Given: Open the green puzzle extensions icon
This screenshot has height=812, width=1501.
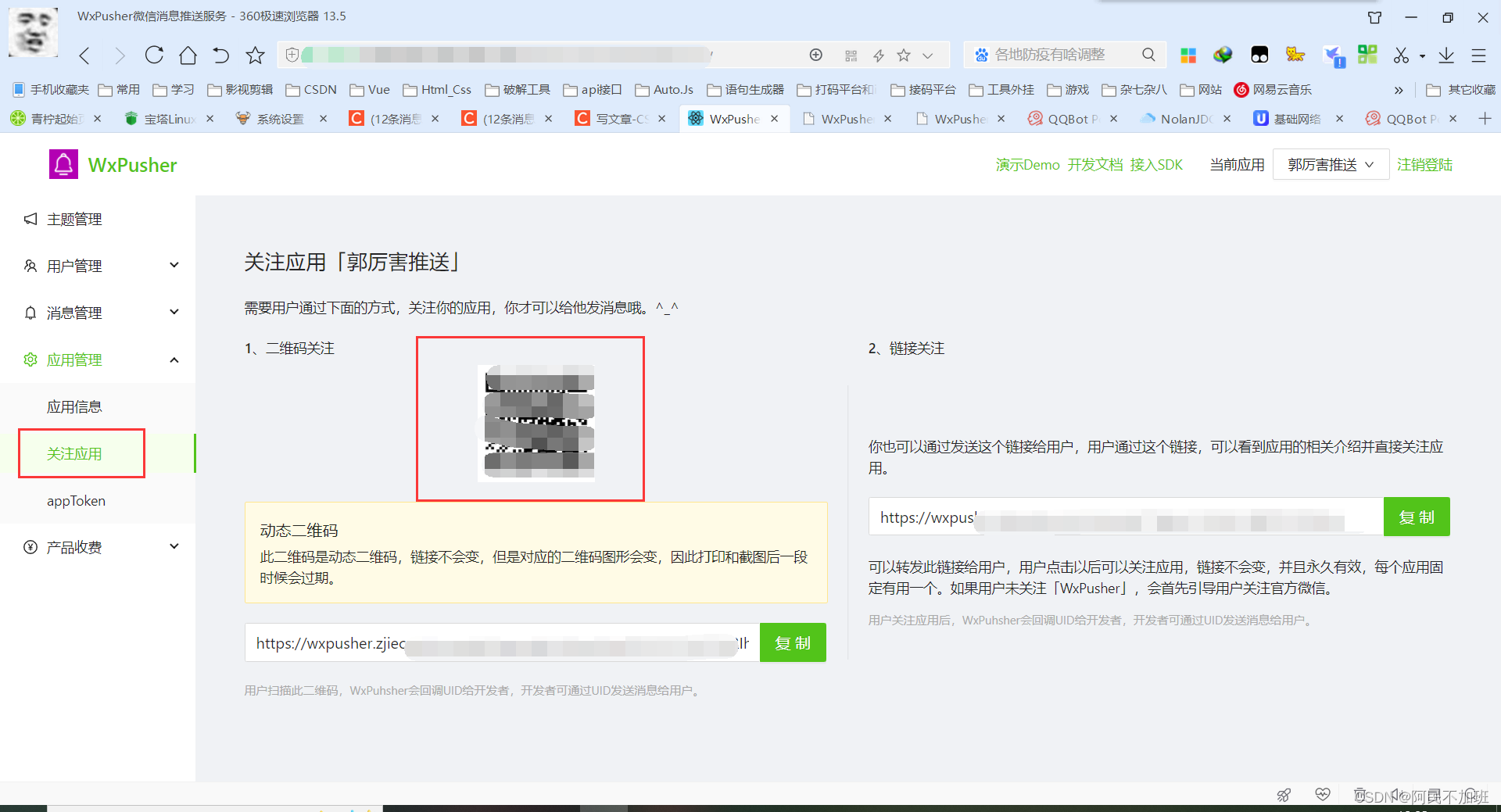Looking at the screenshot, I should click(1367, 54).
